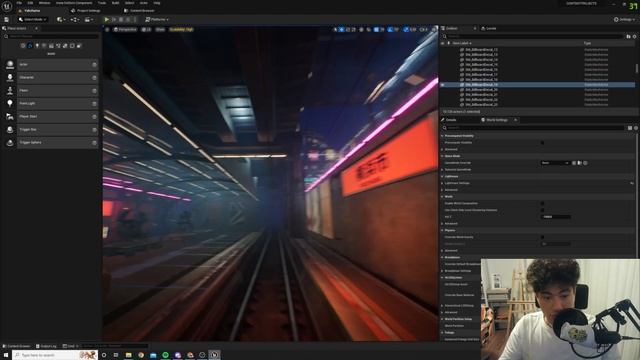640x360 pixels.
Task: Click the help icon on Actor row
Action: 94,64
